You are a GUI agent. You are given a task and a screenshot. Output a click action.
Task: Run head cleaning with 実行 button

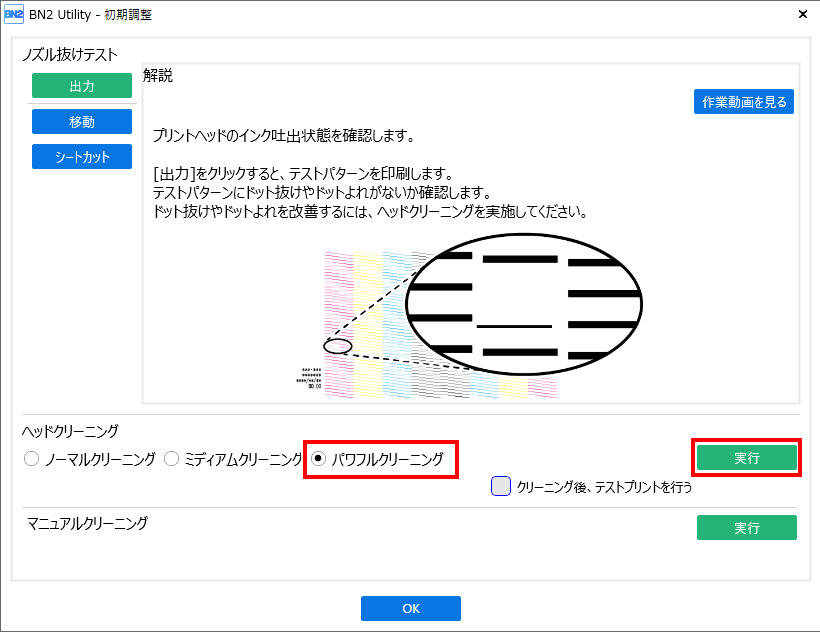[746, 458]
